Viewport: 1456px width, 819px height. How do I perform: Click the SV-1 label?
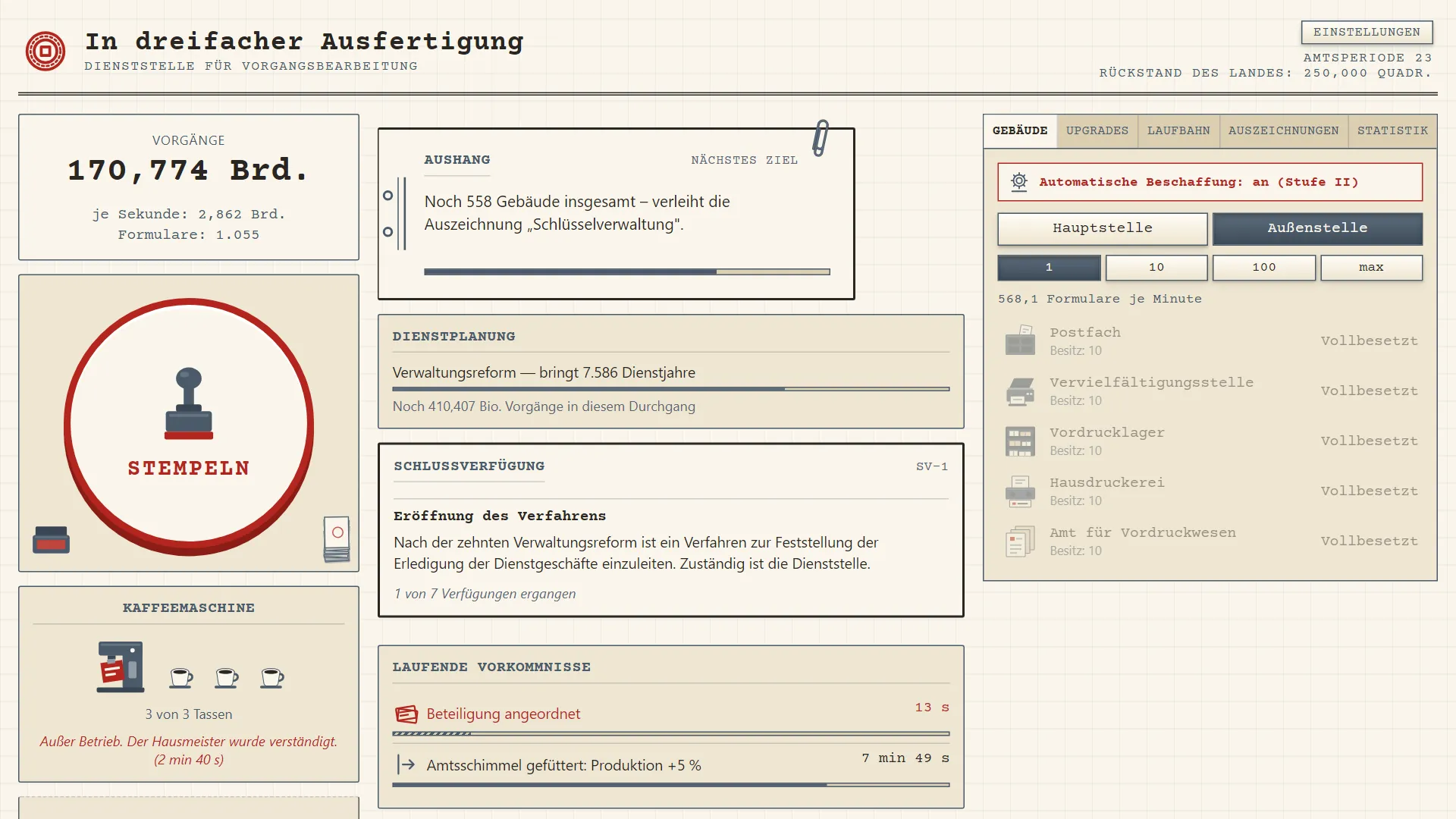point(932,466)
